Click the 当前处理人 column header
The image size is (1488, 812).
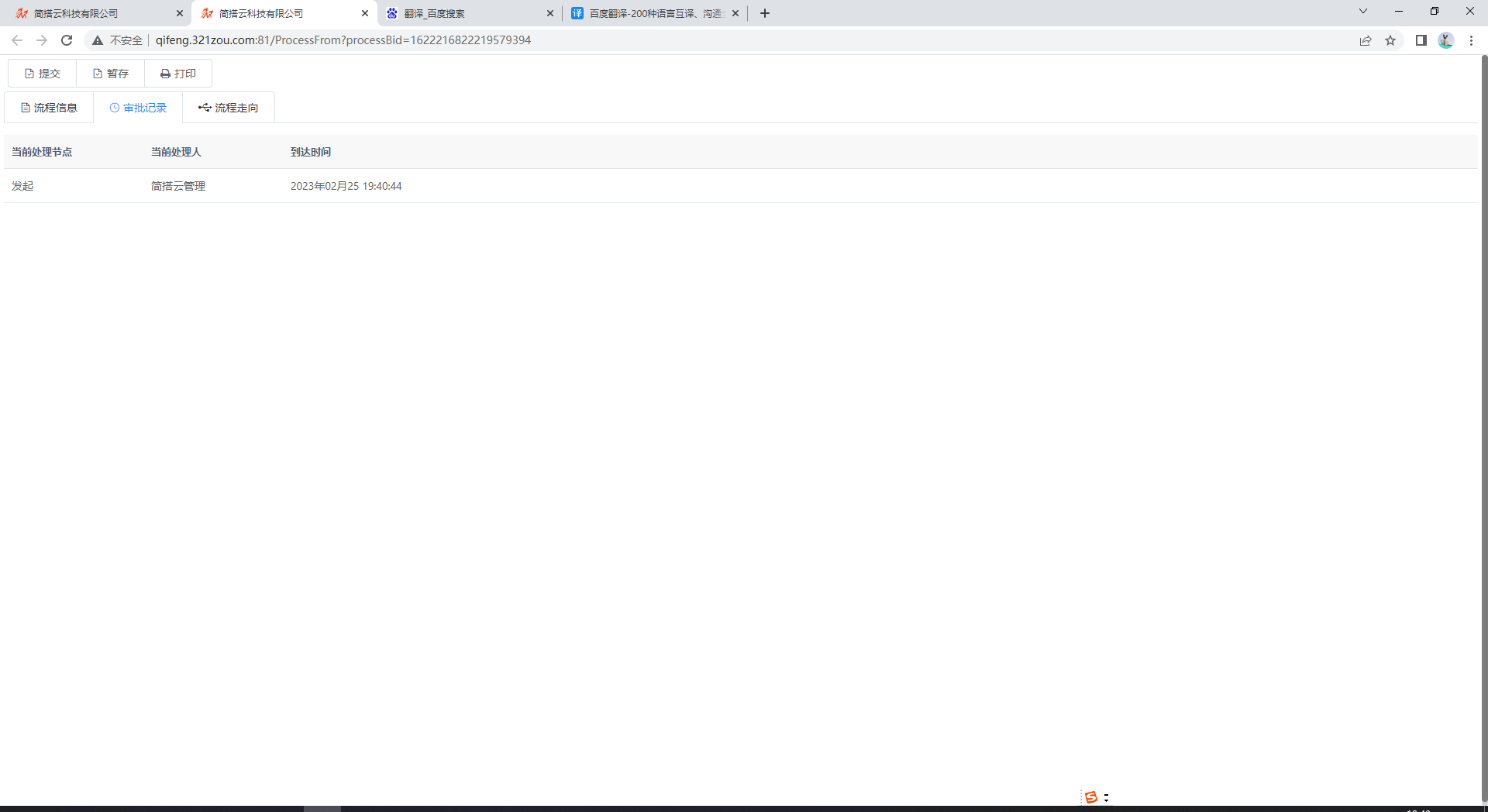click(176, 152)
